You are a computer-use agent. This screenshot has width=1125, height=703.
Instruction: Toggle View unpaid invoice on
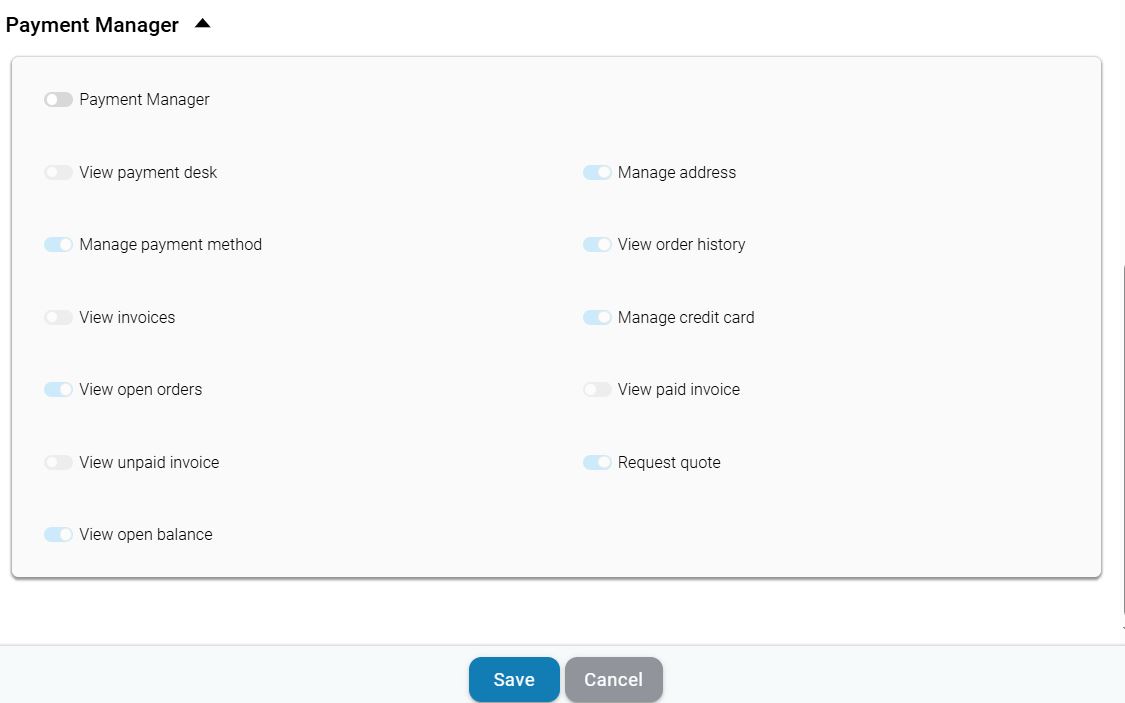tap(58, 463)
